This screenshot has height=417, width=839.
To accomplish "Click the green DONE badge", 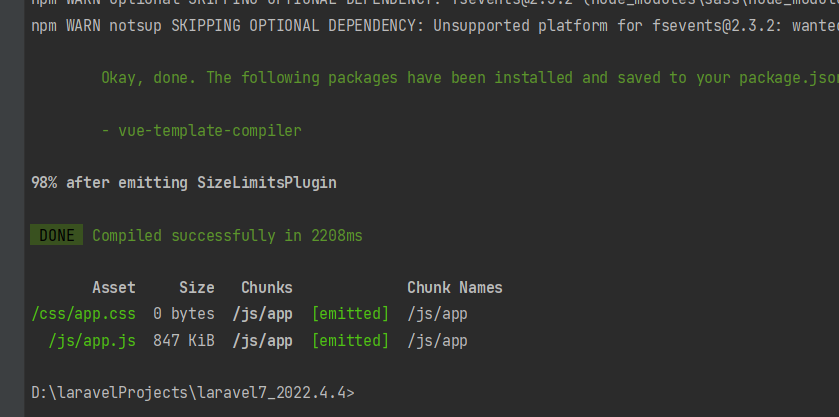I will (x=56, y=235).
